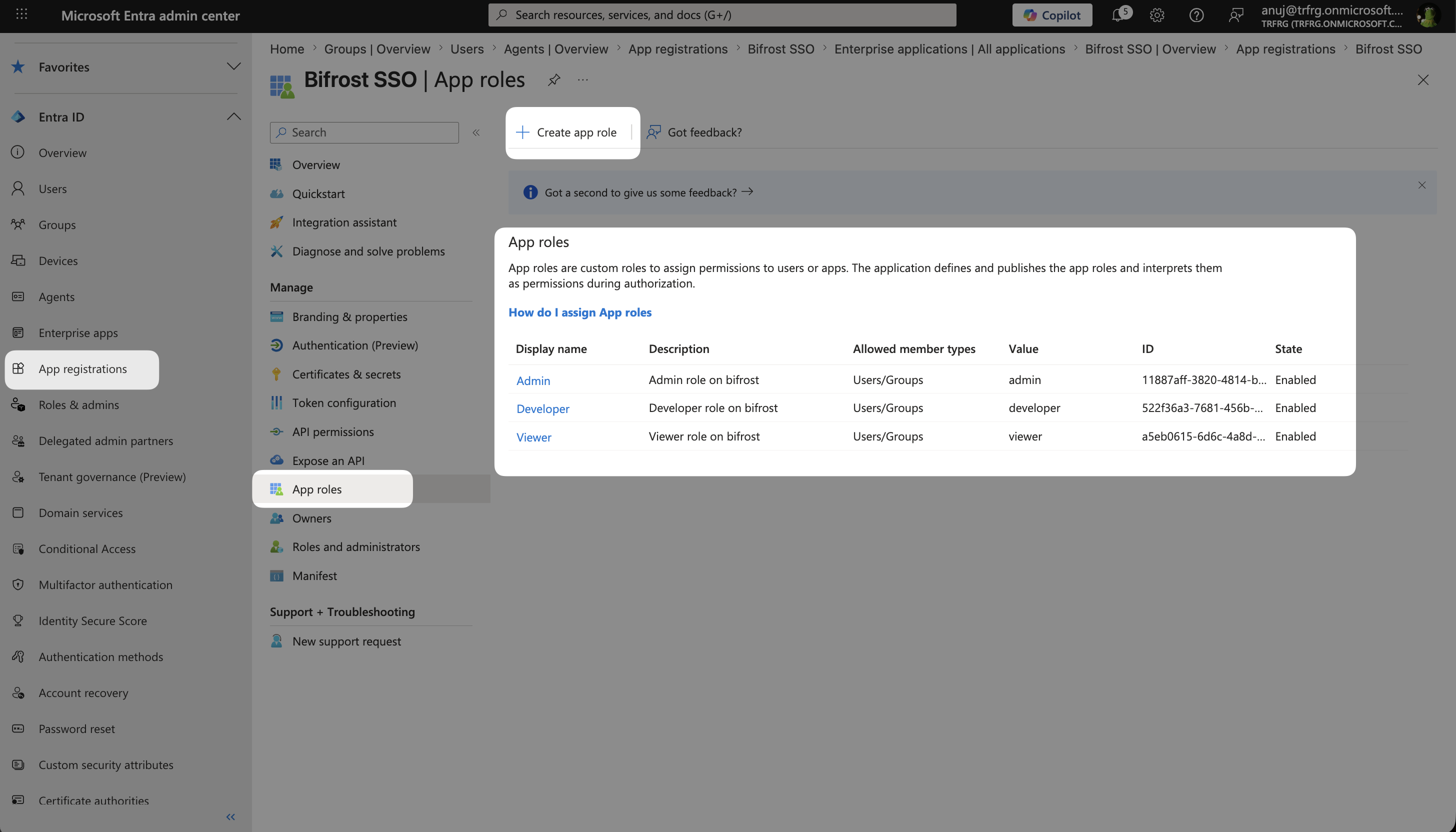The image size is (1456, 832).
Task: Open the feedback banner link arrow
Action: coord(747,192)
